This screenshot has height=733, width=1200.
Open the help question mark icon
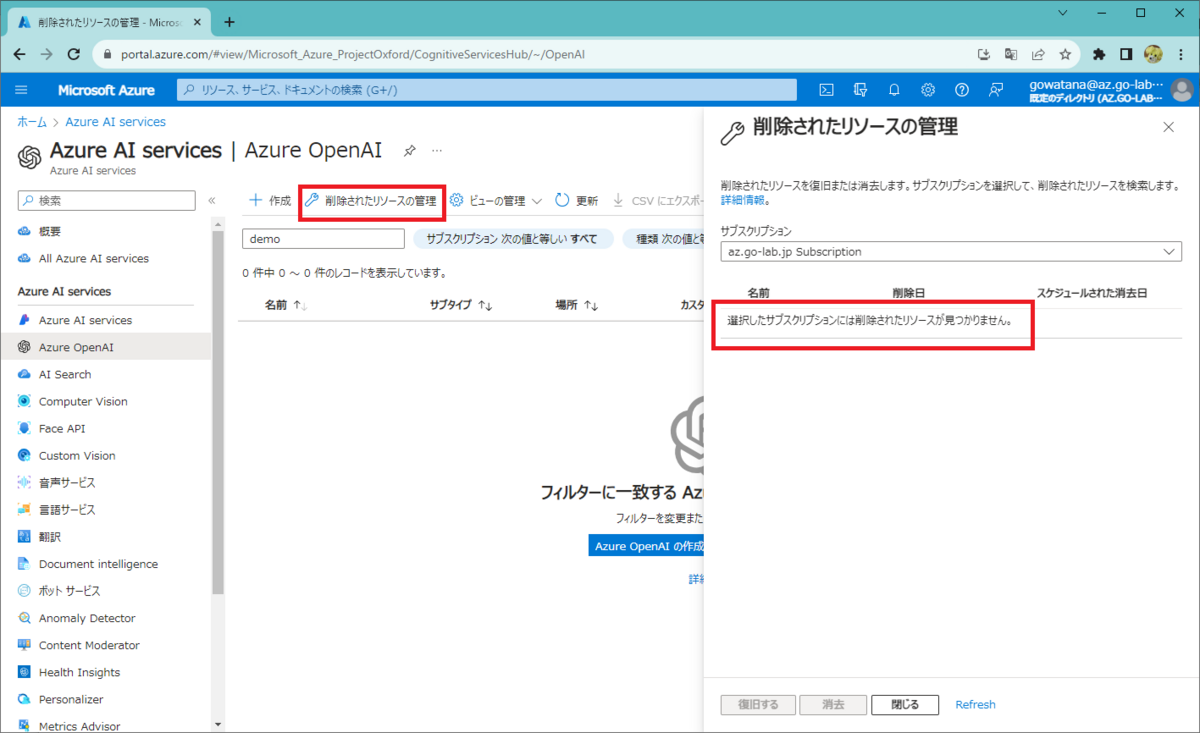(962, 90)
